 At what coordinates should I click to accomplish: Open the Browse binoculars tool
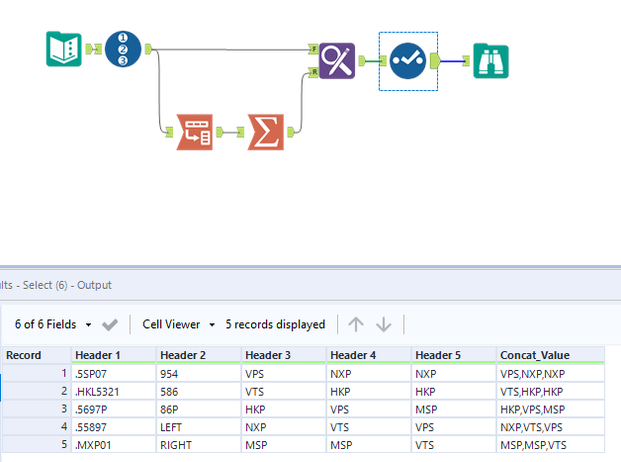click(491, 61)
